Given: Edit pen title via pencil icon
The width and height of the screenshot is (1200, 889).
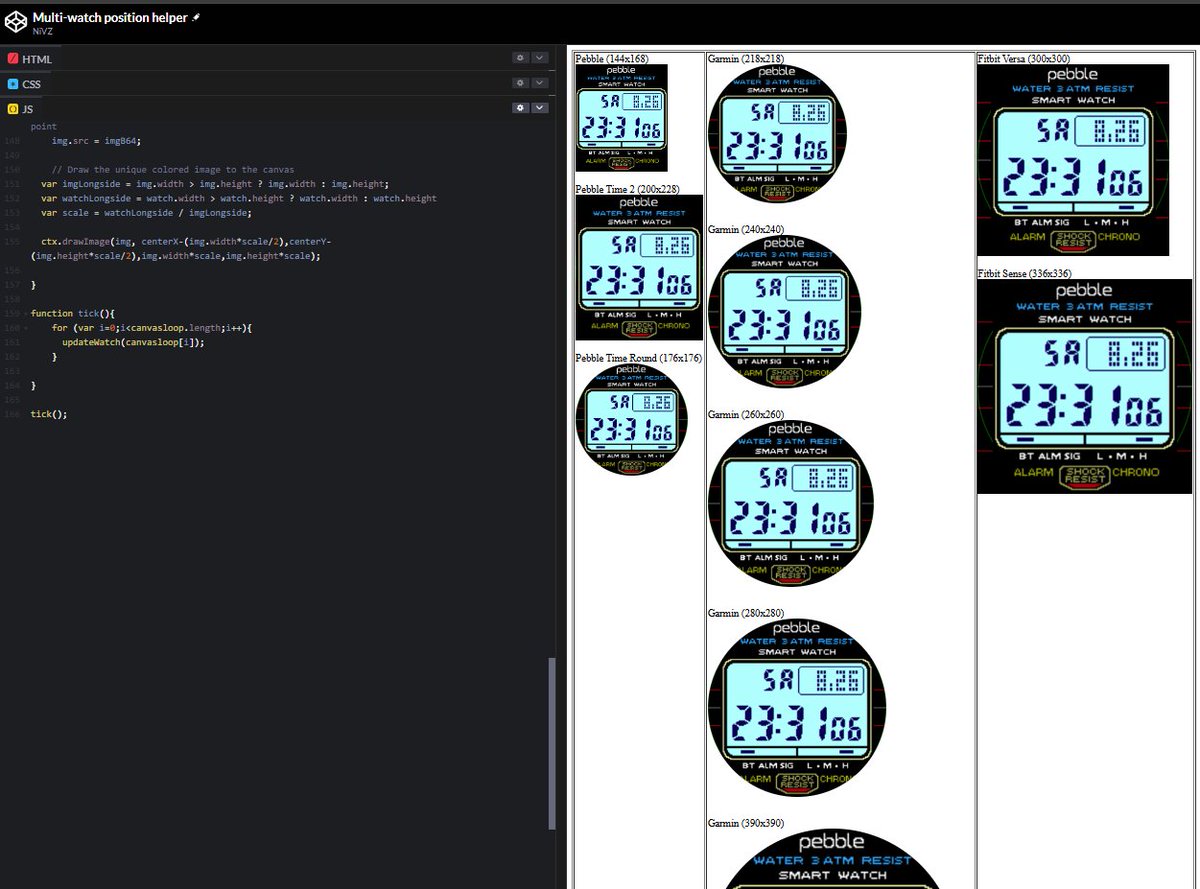Looking at the screenshot, I should pyautogui.click(x=196, y=18).
